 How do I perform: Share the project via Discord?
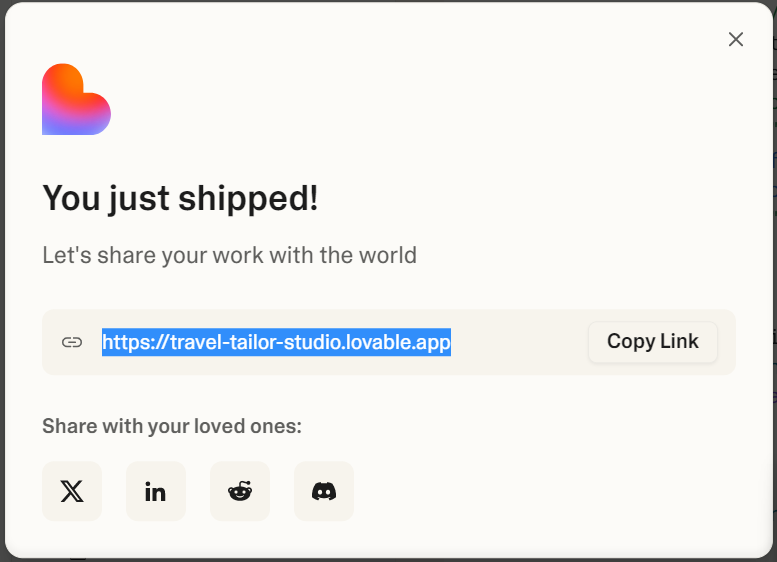coord(324,491)
